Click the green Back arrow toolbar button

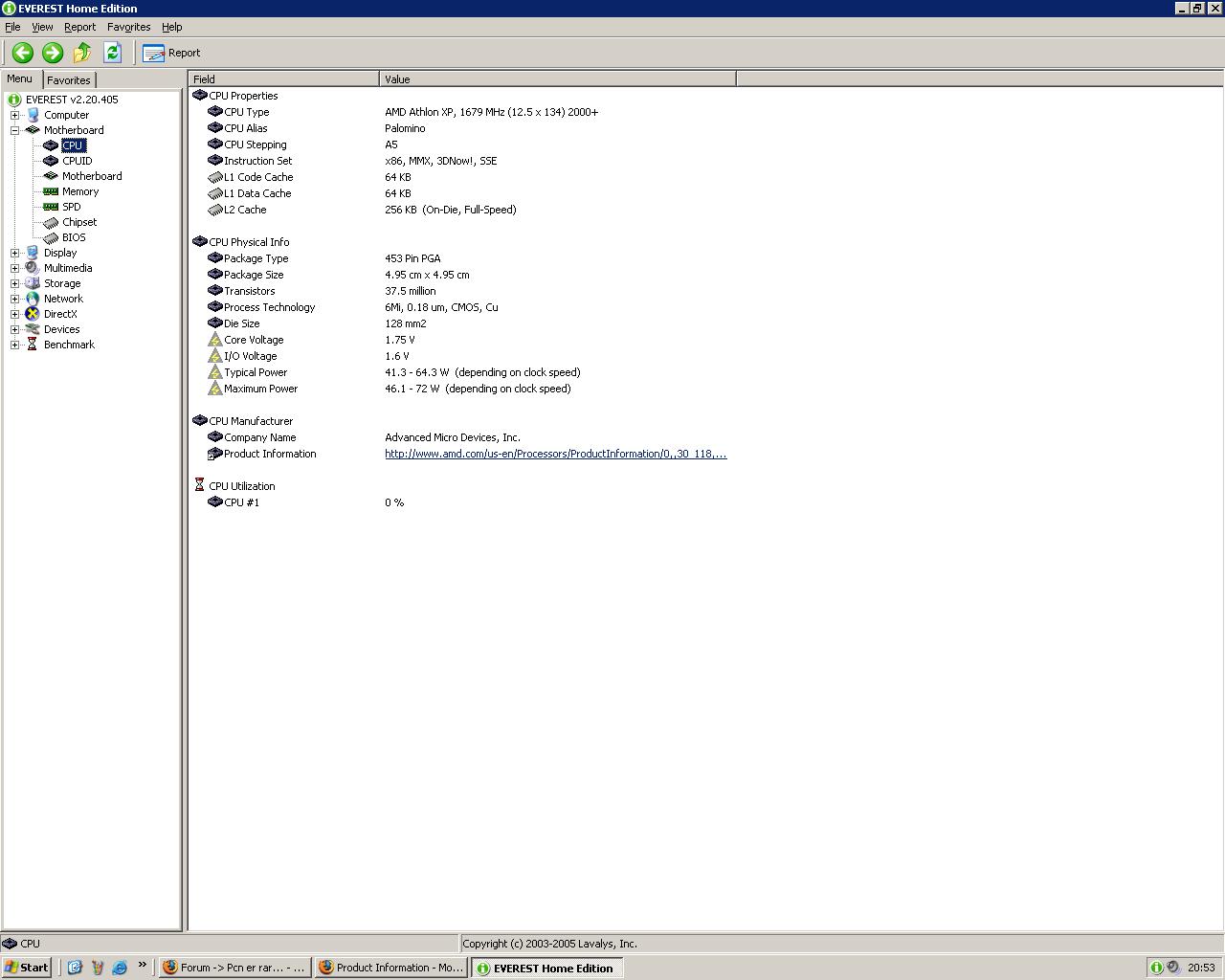point(23,53)
